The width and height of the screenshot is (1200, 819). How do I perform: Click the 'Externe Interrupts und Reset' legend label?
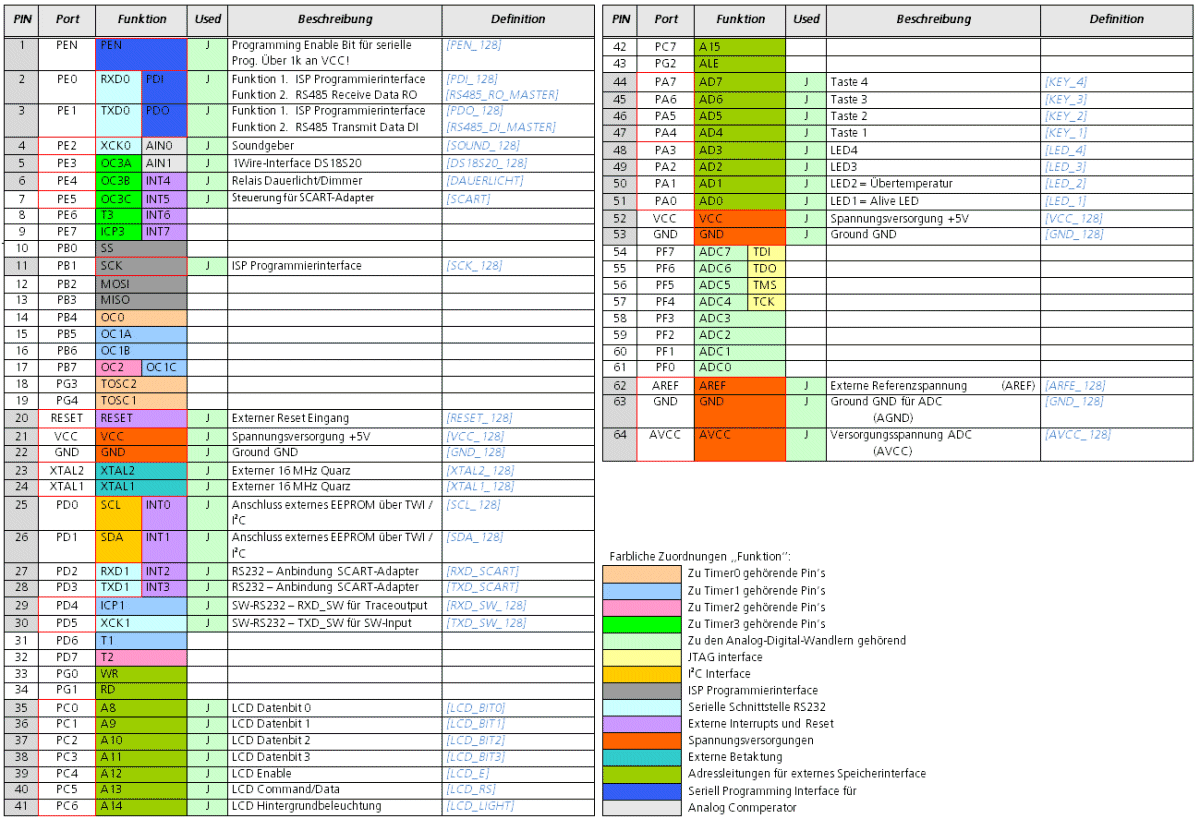coord(761,723)
